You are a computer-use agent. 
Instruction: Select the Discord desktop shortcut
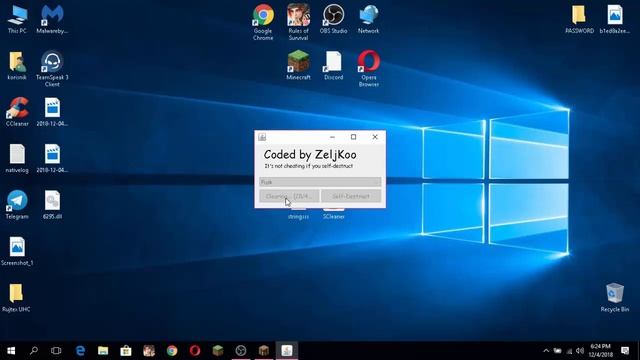tap(333, 65)
